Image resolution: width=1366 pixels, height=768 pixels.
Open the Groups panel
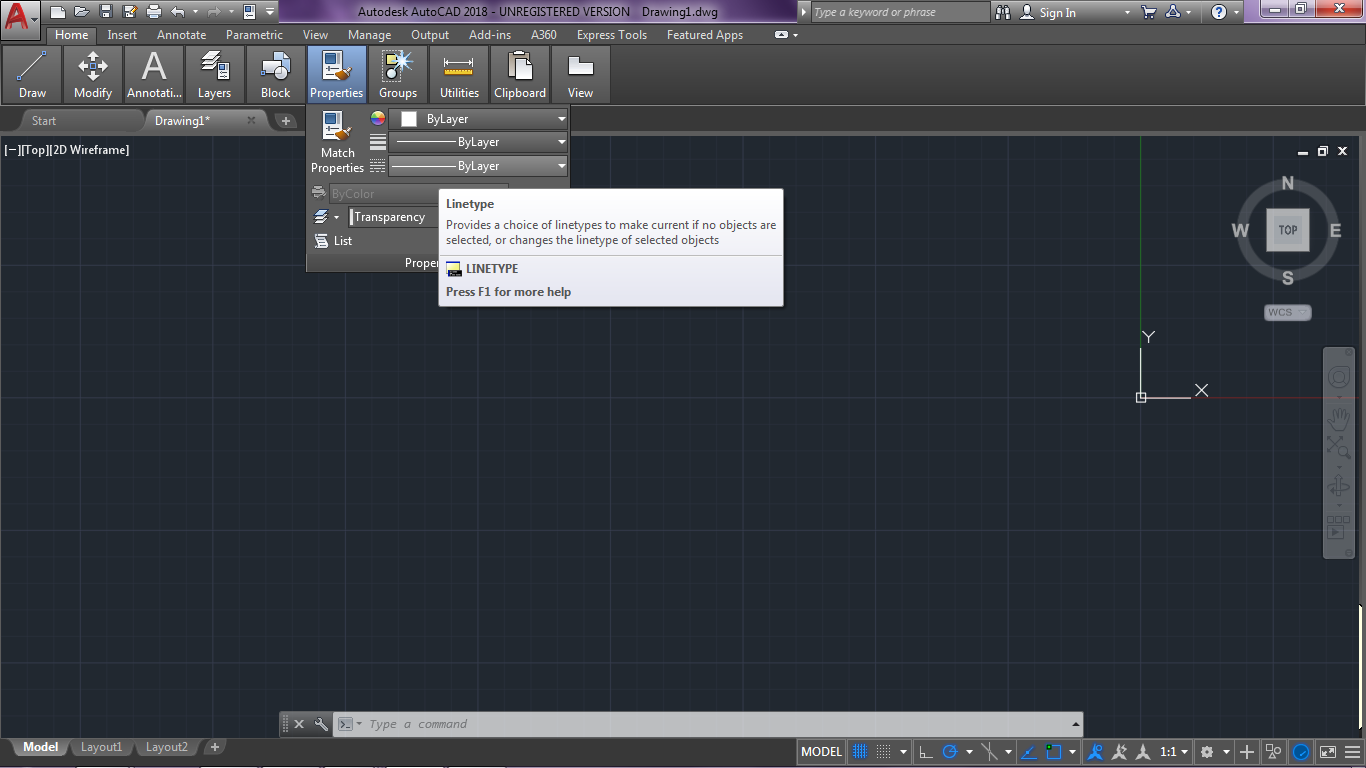398,74
